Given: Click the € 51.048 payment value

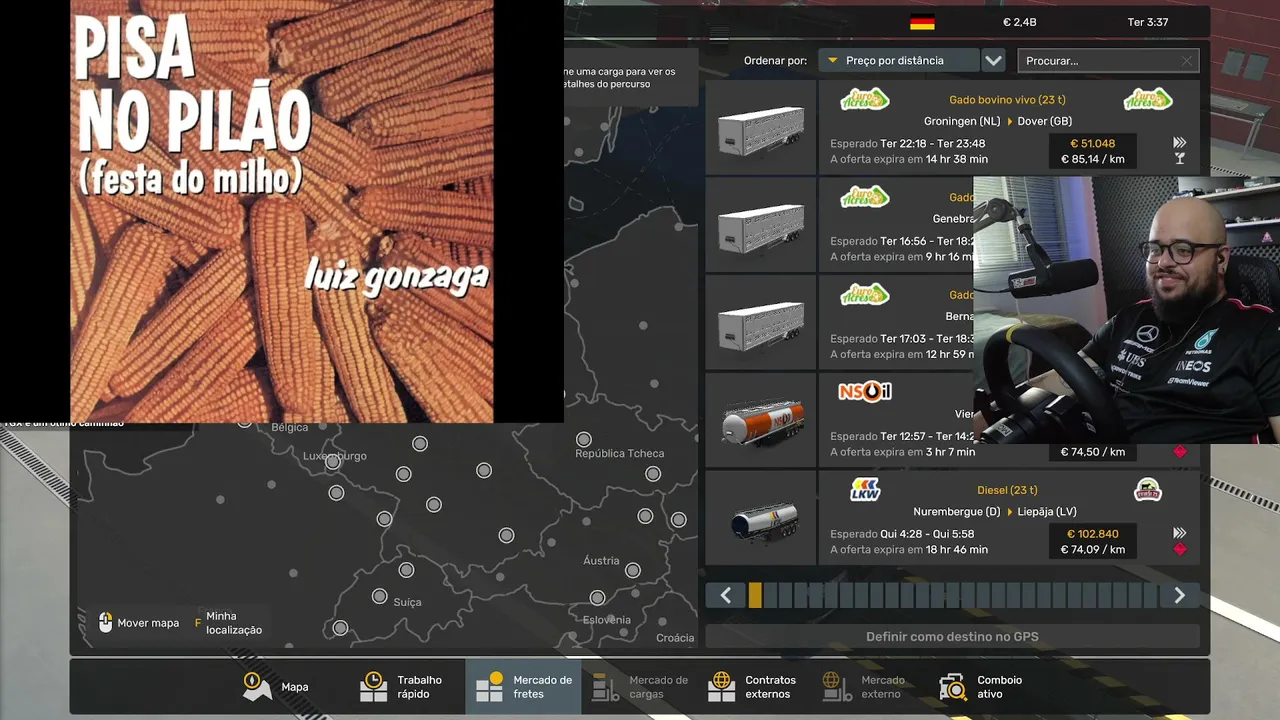Looking at the screenshot, I should point(1092,144).
